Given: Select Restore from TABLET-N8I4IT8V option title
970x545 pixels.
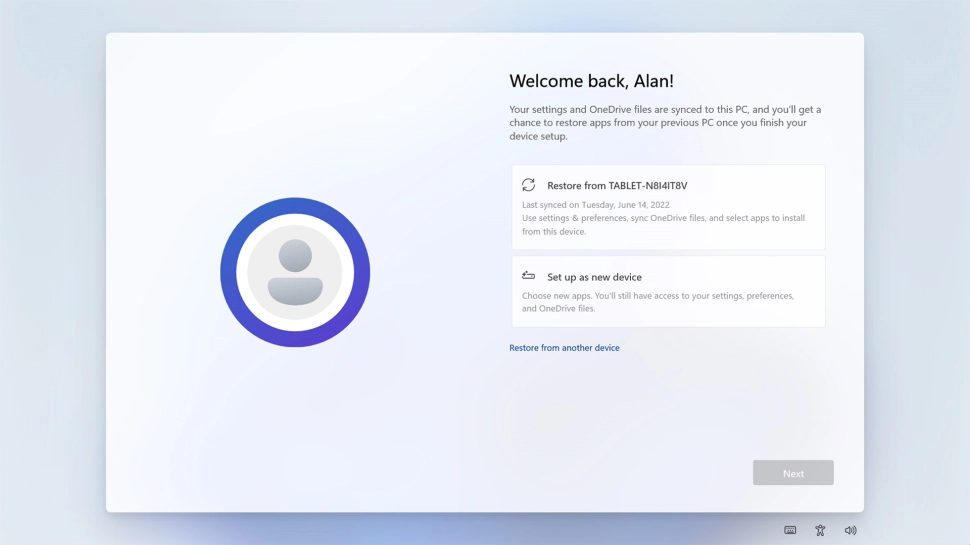Looking at the screenshot, I should pos(617,186).
